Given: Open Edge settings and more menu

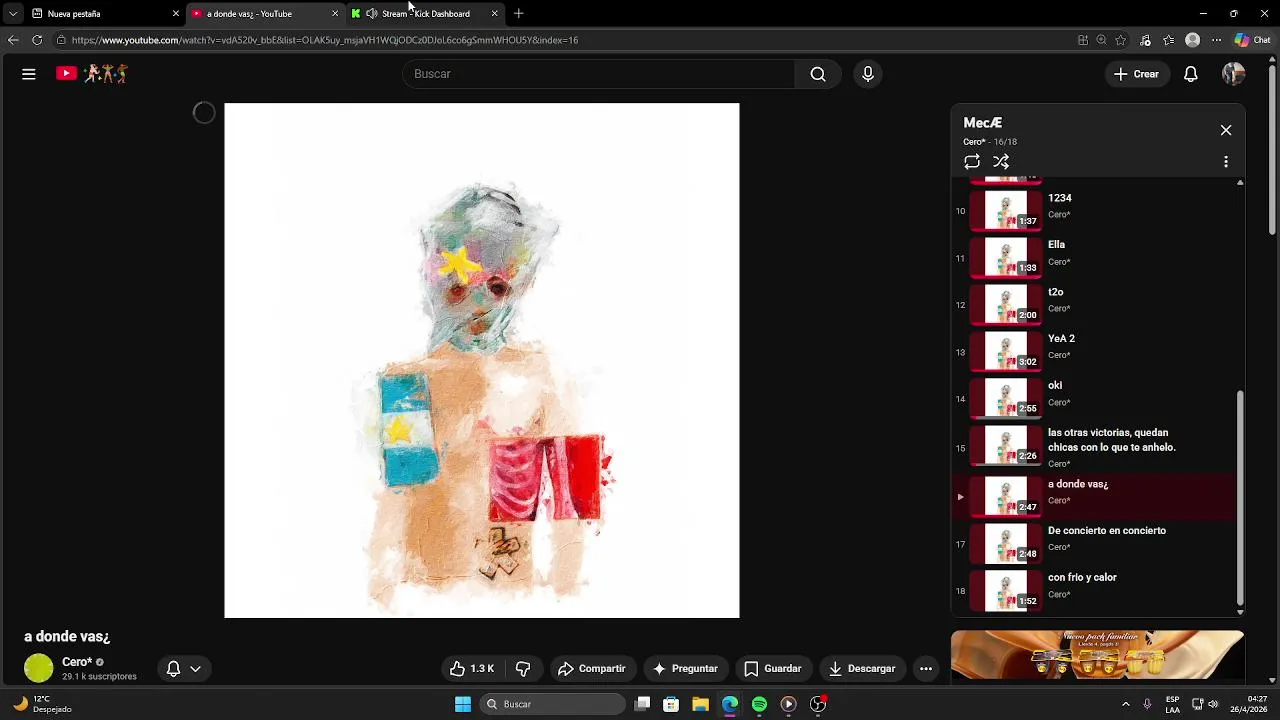Looking at the screenshot, I should coord(1216,40).
